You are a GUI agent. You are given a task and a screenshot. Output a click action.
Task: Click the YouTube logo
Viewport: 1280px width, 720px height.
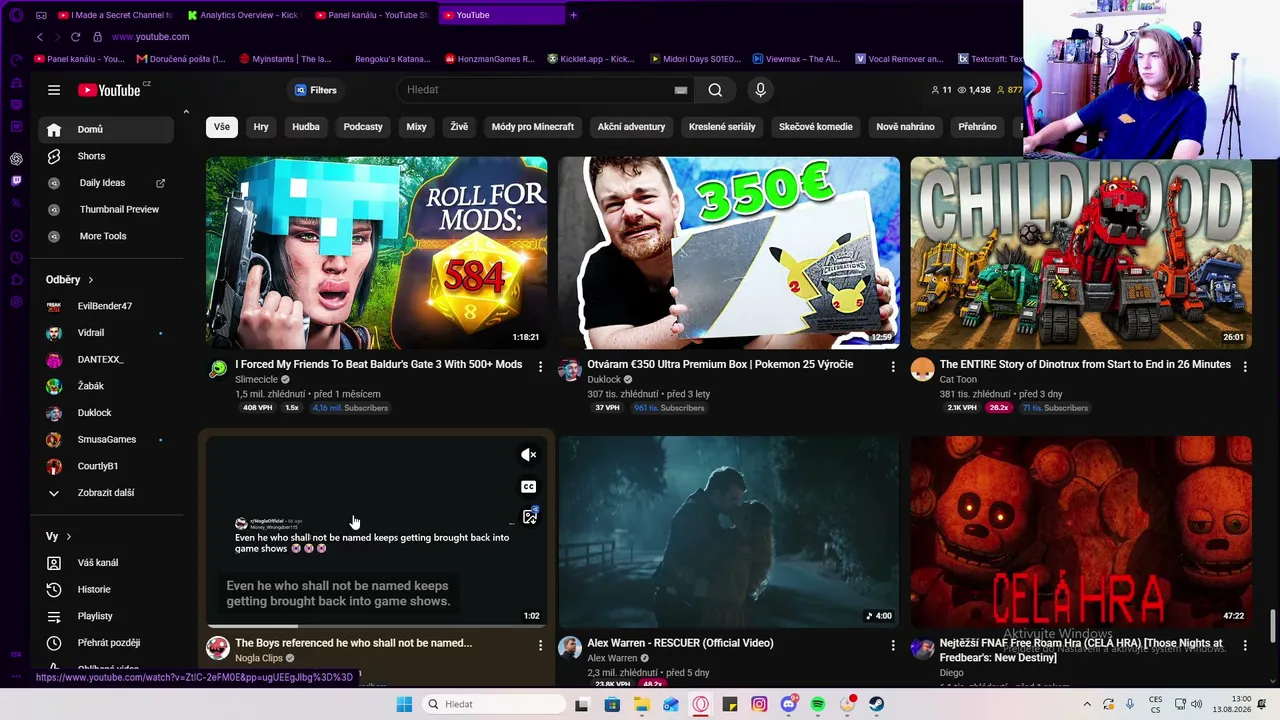110,90
